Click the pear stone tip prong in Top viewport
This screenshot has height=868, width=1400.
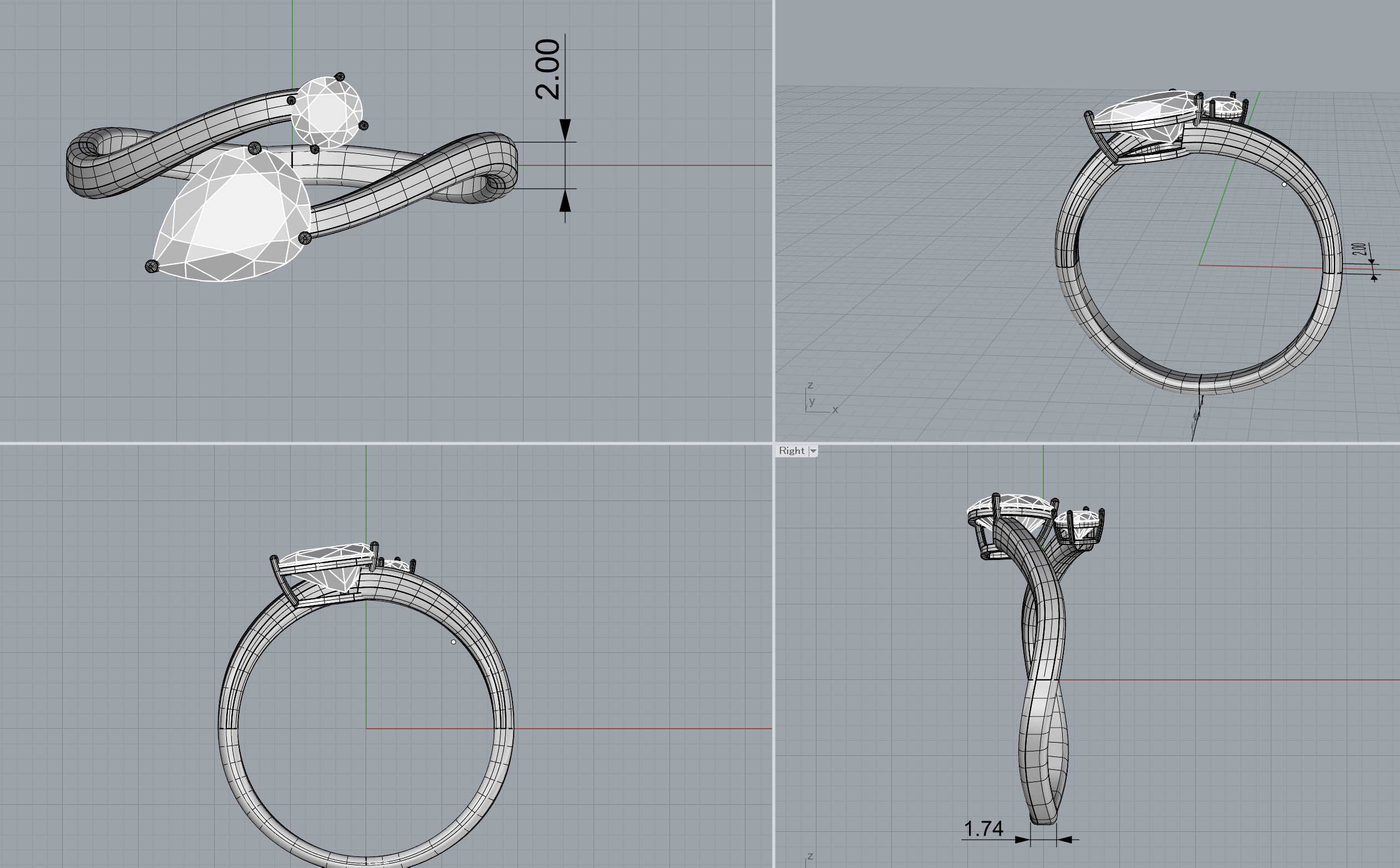[151, 266]
